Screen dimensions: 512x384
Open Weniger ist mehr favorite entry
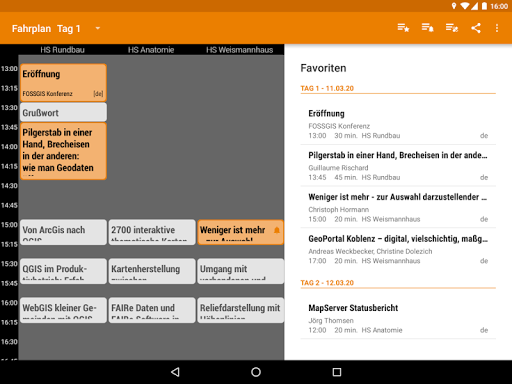398,207
